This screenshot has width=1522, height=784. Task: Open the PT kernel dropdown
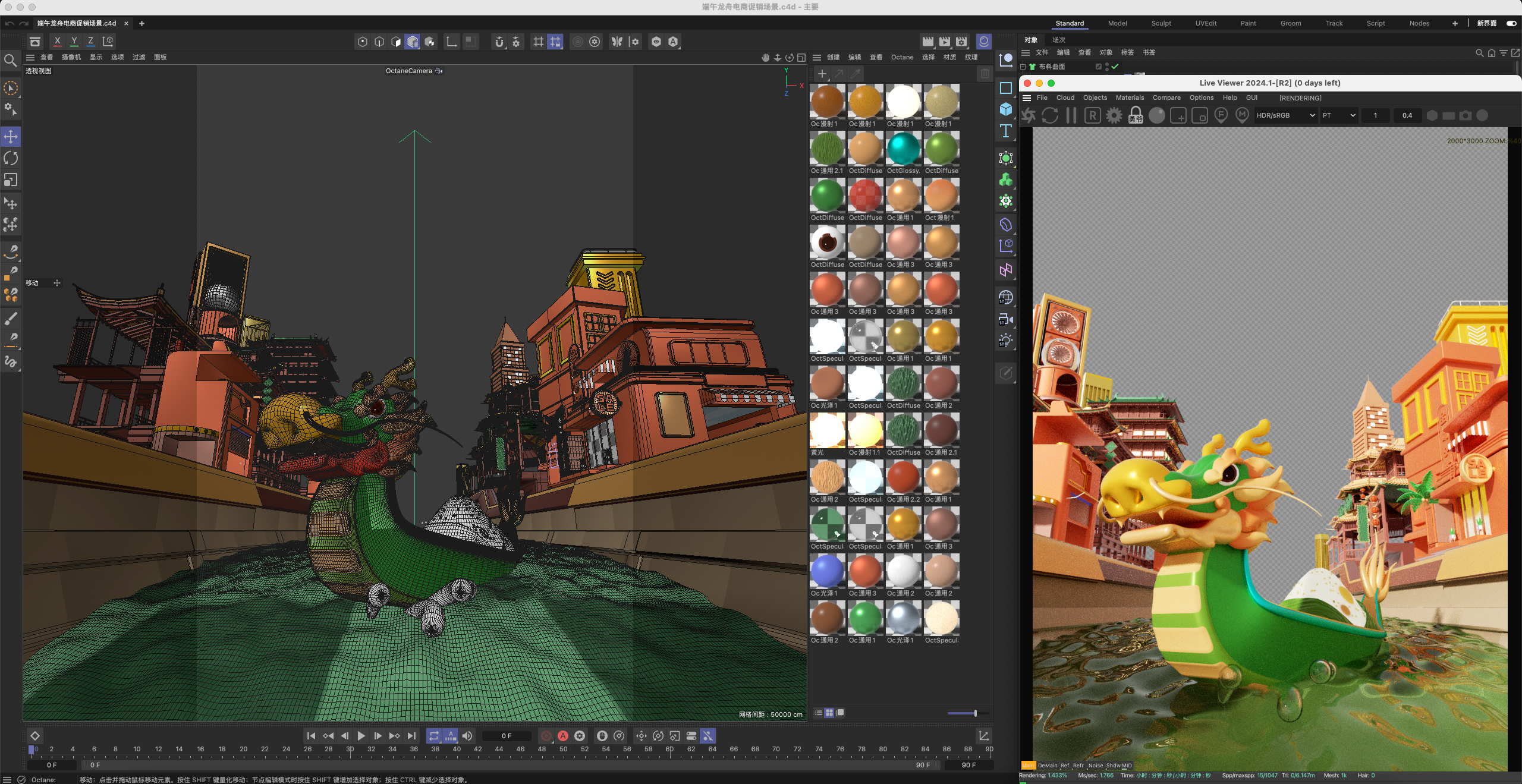point(1339,115)
